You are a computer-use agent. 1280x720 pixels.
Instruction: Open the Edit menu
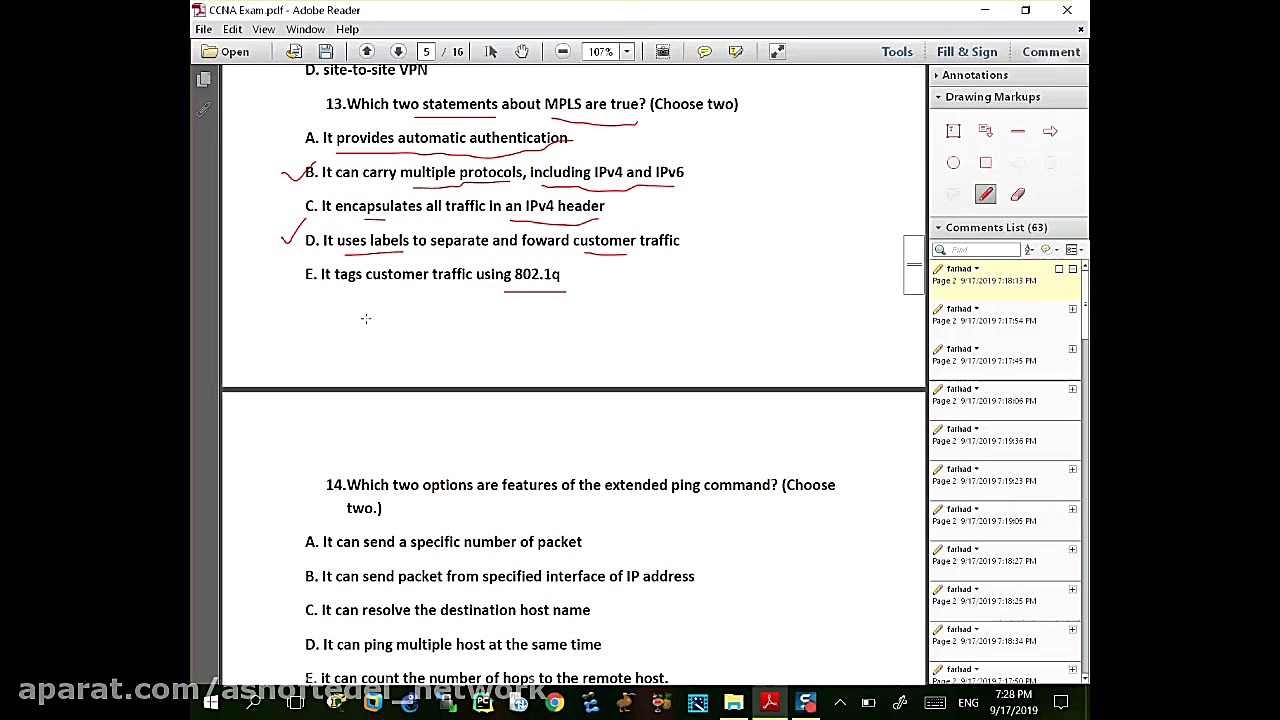coord(232,30)
